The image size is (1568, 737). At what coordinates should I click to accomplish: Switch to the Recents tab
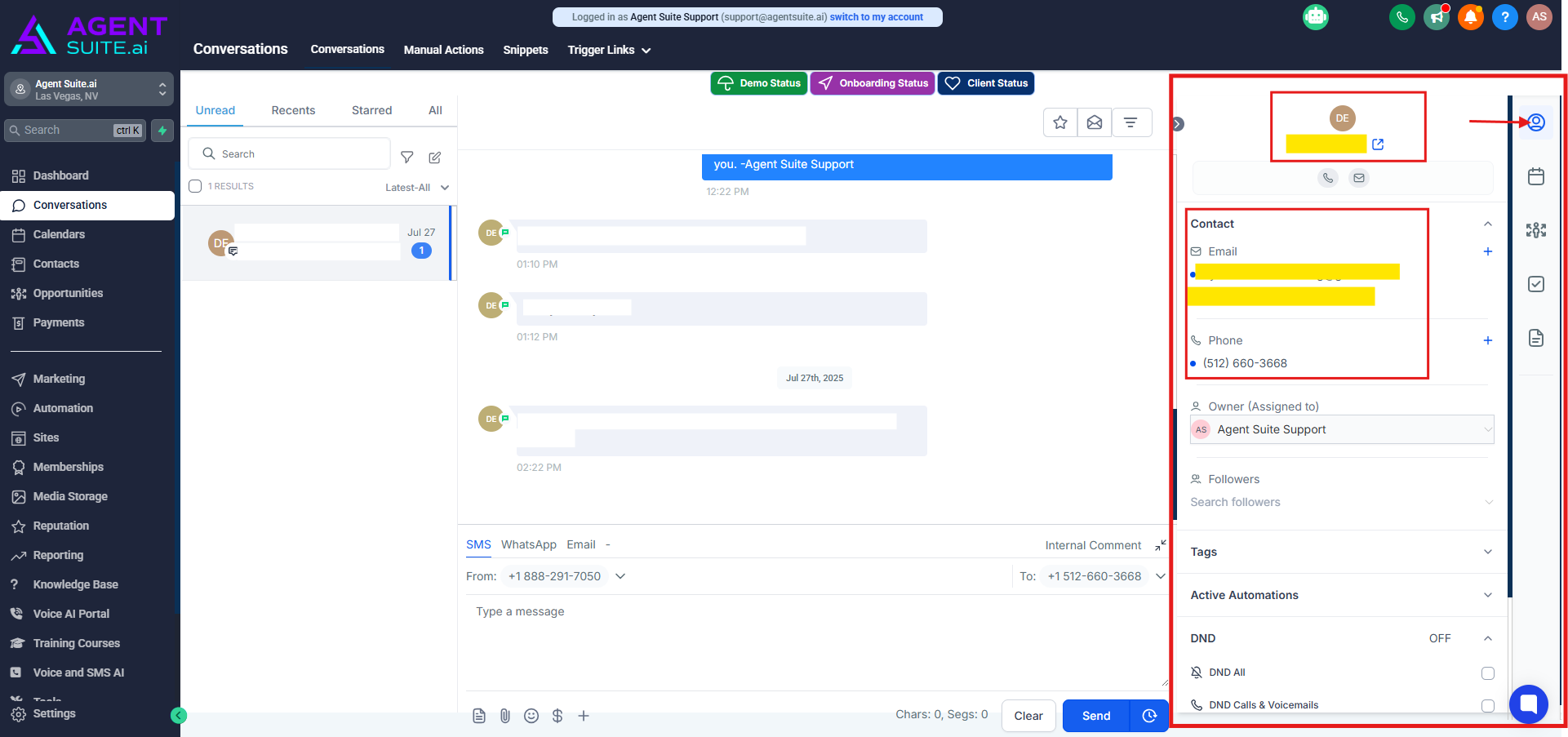(293, 110)
